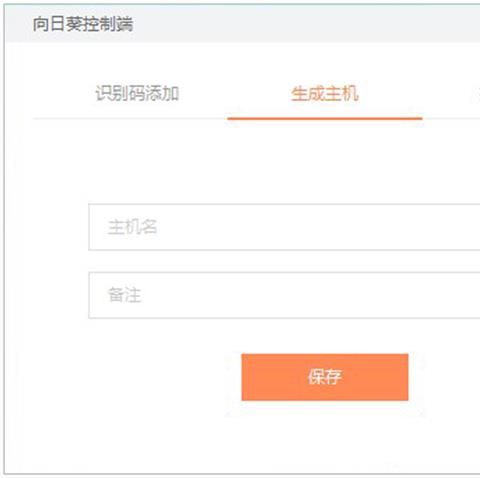480x478 pixels.
Task: Click the 主机名 input field
Action: tap(284, 227)
